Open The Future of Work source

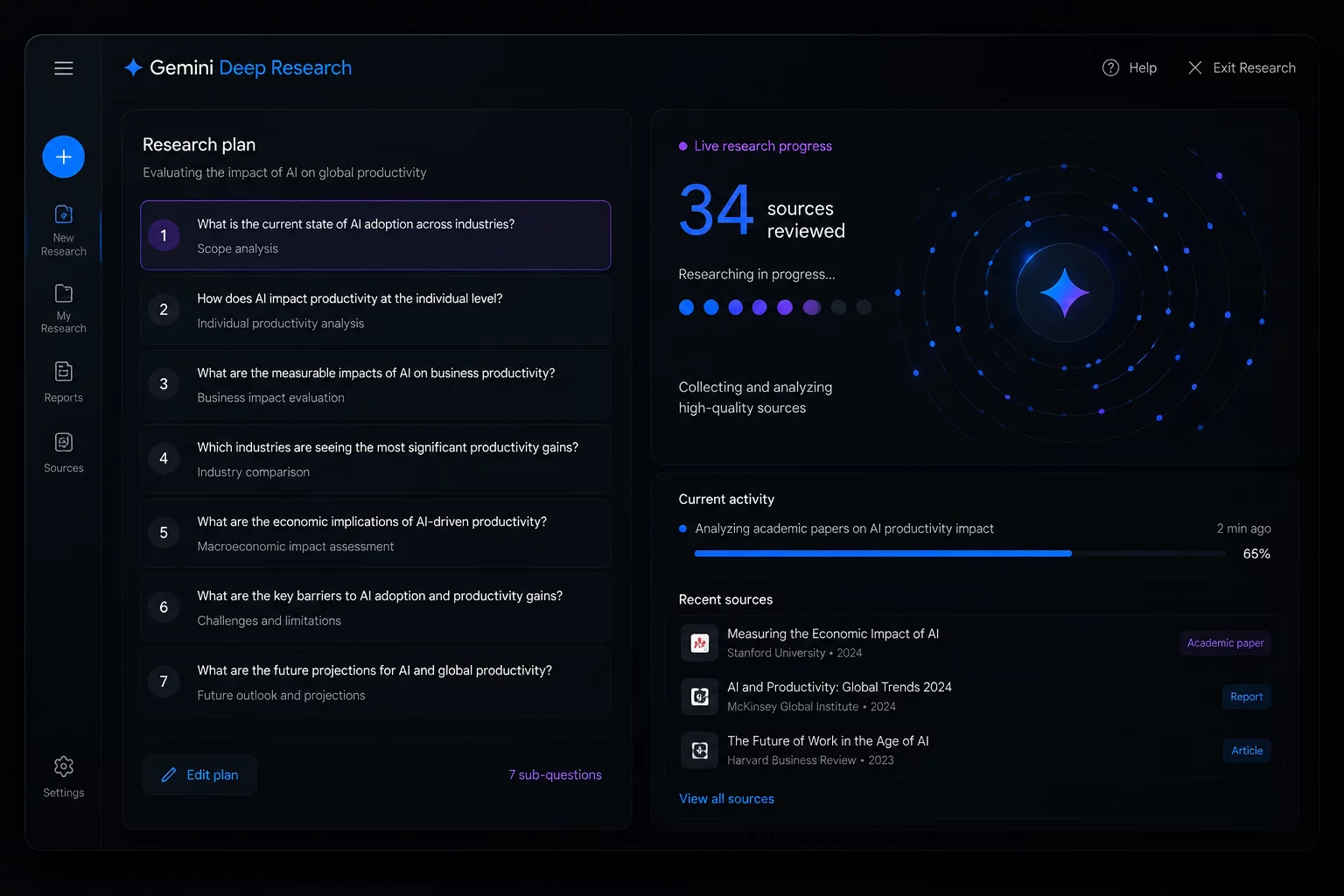tap(828, 740)
